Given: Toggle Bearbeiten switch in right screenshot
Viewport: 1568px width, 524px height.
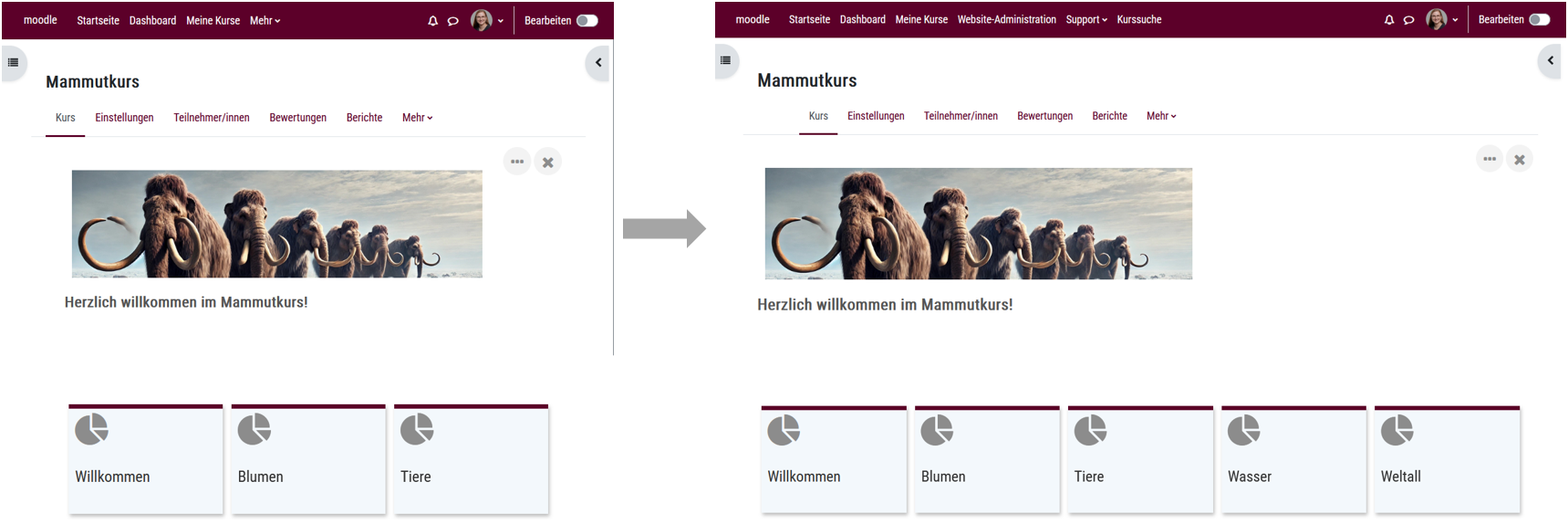Looking at the screenshot, I should point(1540,20).
